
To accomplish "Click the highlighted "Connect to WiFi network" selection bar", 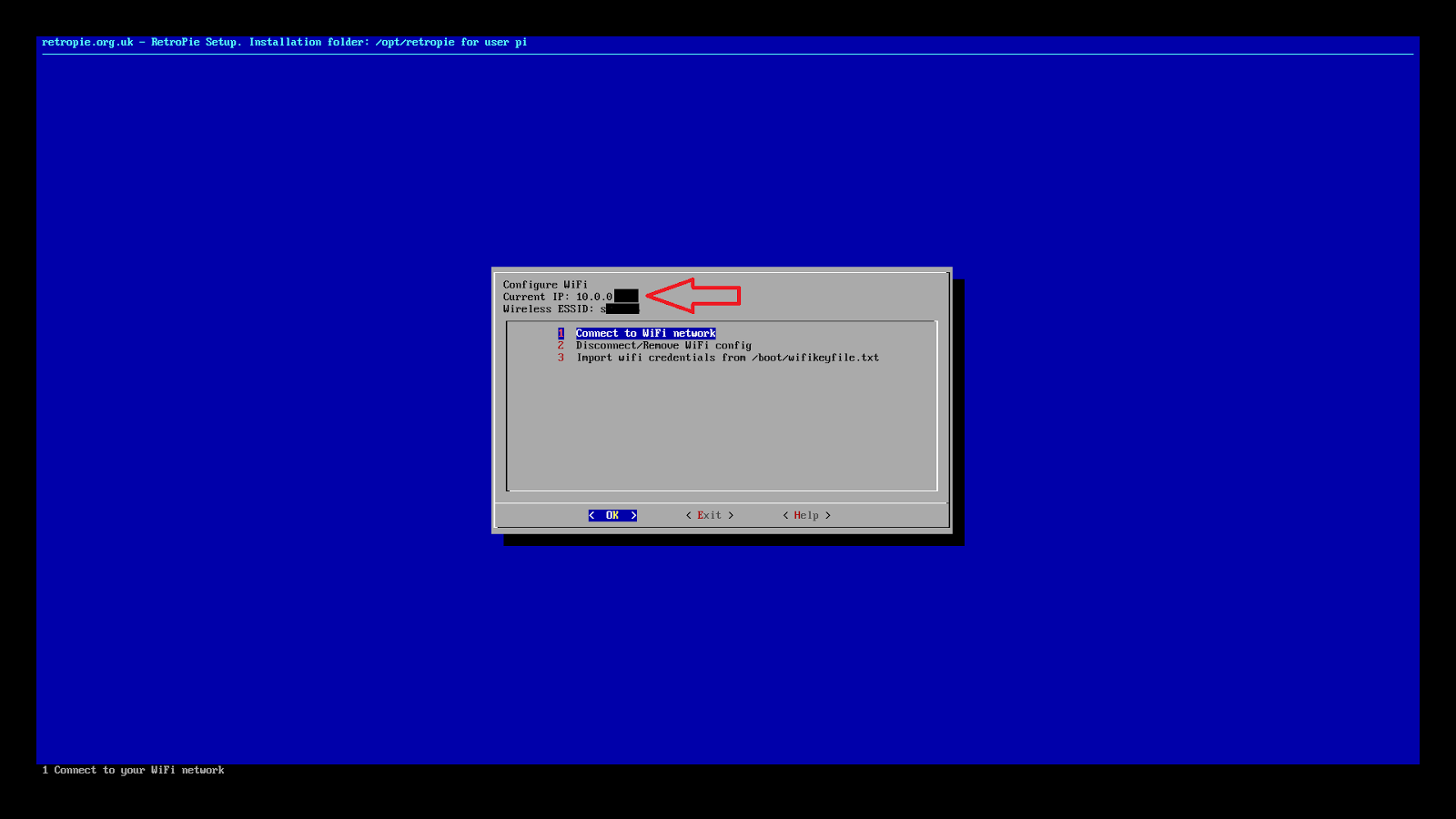I will tap(645, 333).
